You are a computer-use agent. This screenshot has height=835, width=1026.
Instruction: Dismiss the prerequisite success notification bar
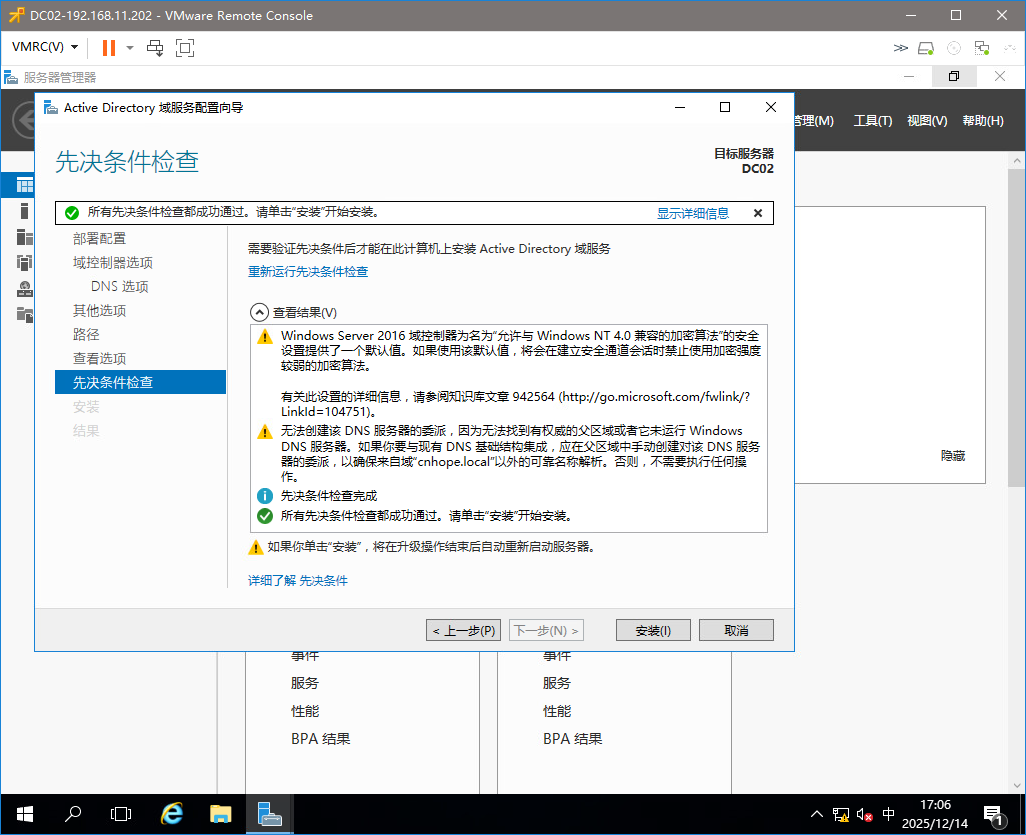point(758,213)
